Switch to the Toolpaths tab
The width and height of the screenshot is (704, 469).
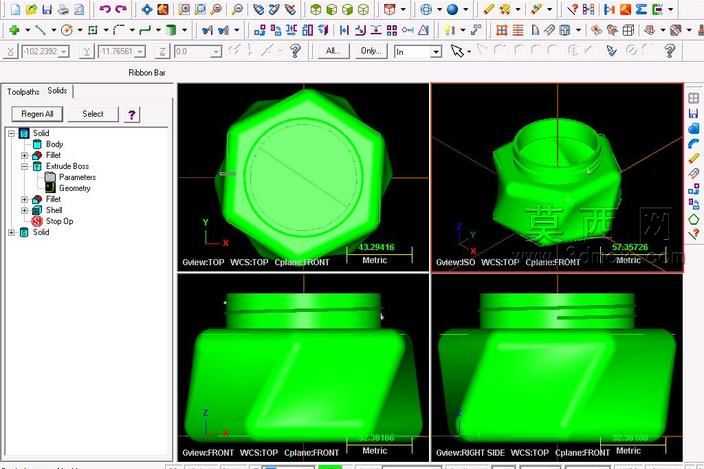(23, 92)
